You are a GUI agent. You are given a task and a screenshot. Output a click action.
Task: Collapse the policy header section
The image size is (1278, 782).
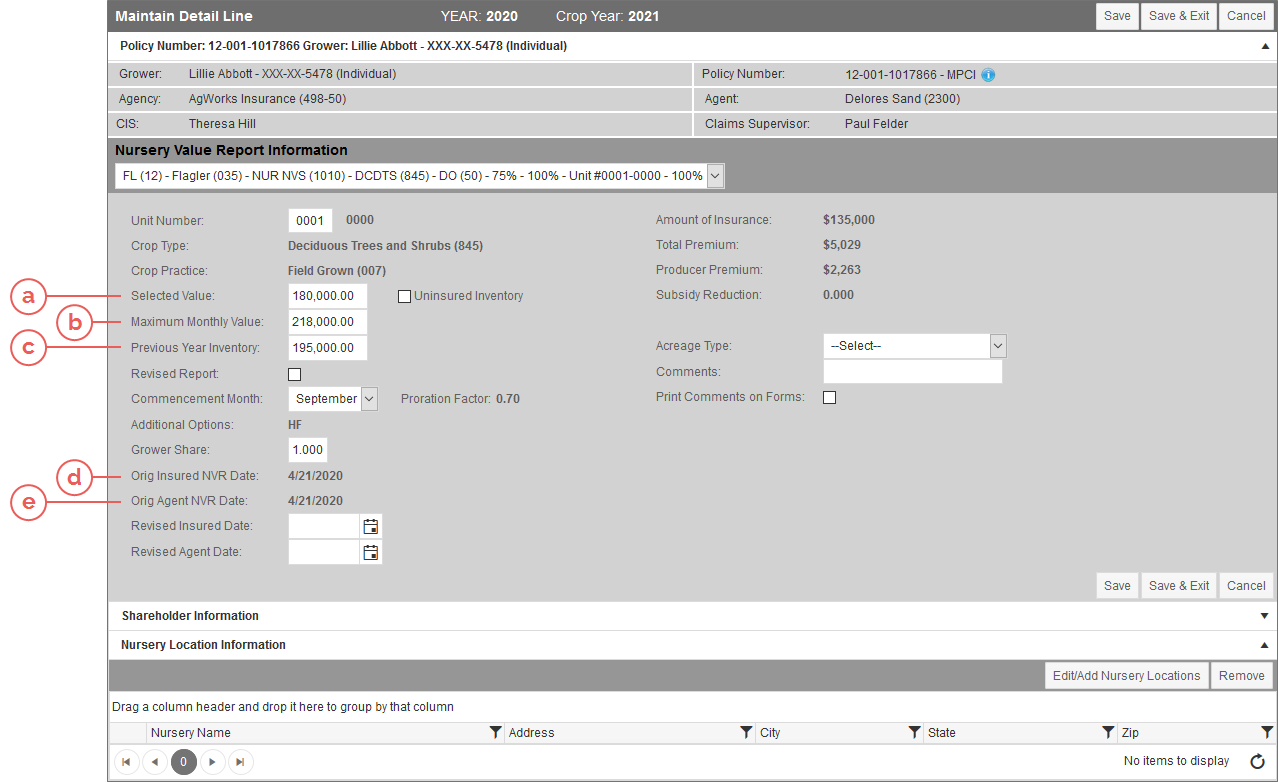click(1265, 46)
